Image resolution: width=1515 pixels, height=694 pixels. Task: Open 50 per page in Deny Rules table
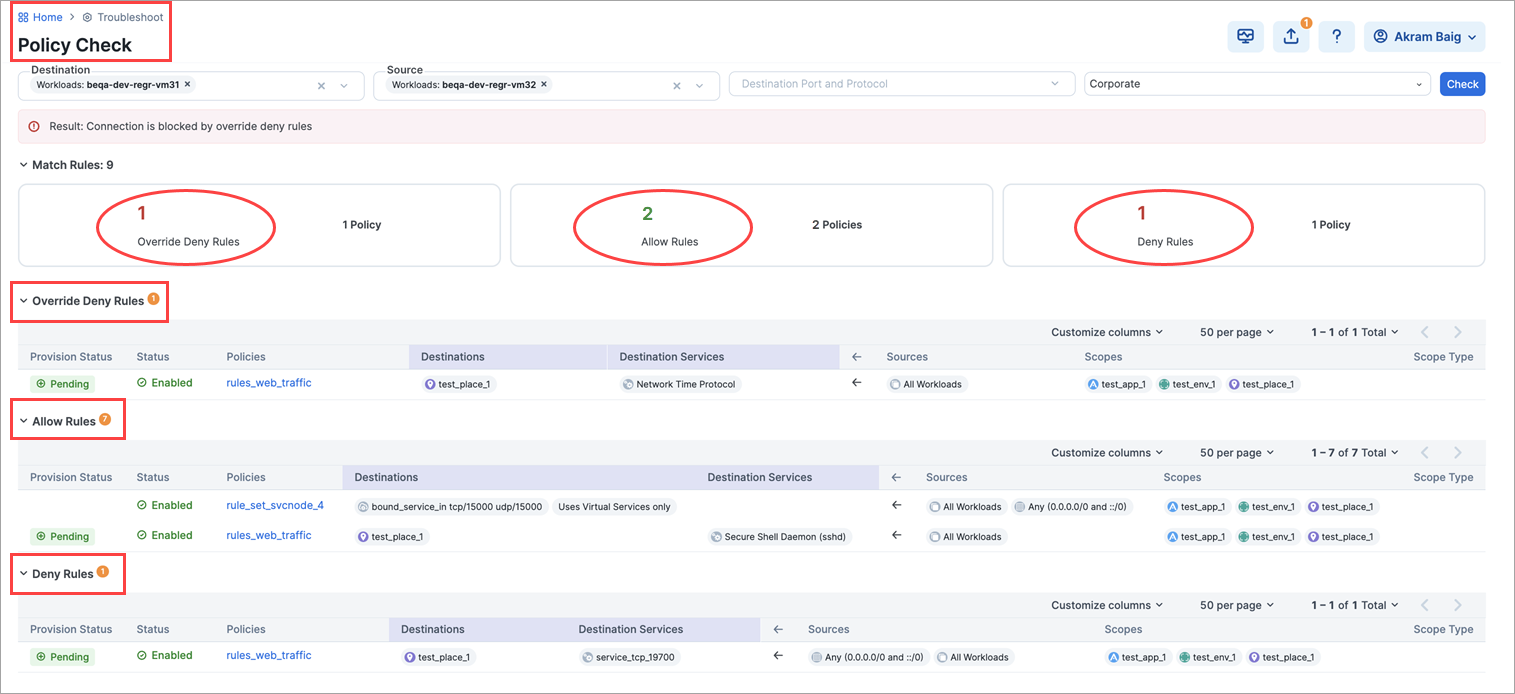point(1237,605)
